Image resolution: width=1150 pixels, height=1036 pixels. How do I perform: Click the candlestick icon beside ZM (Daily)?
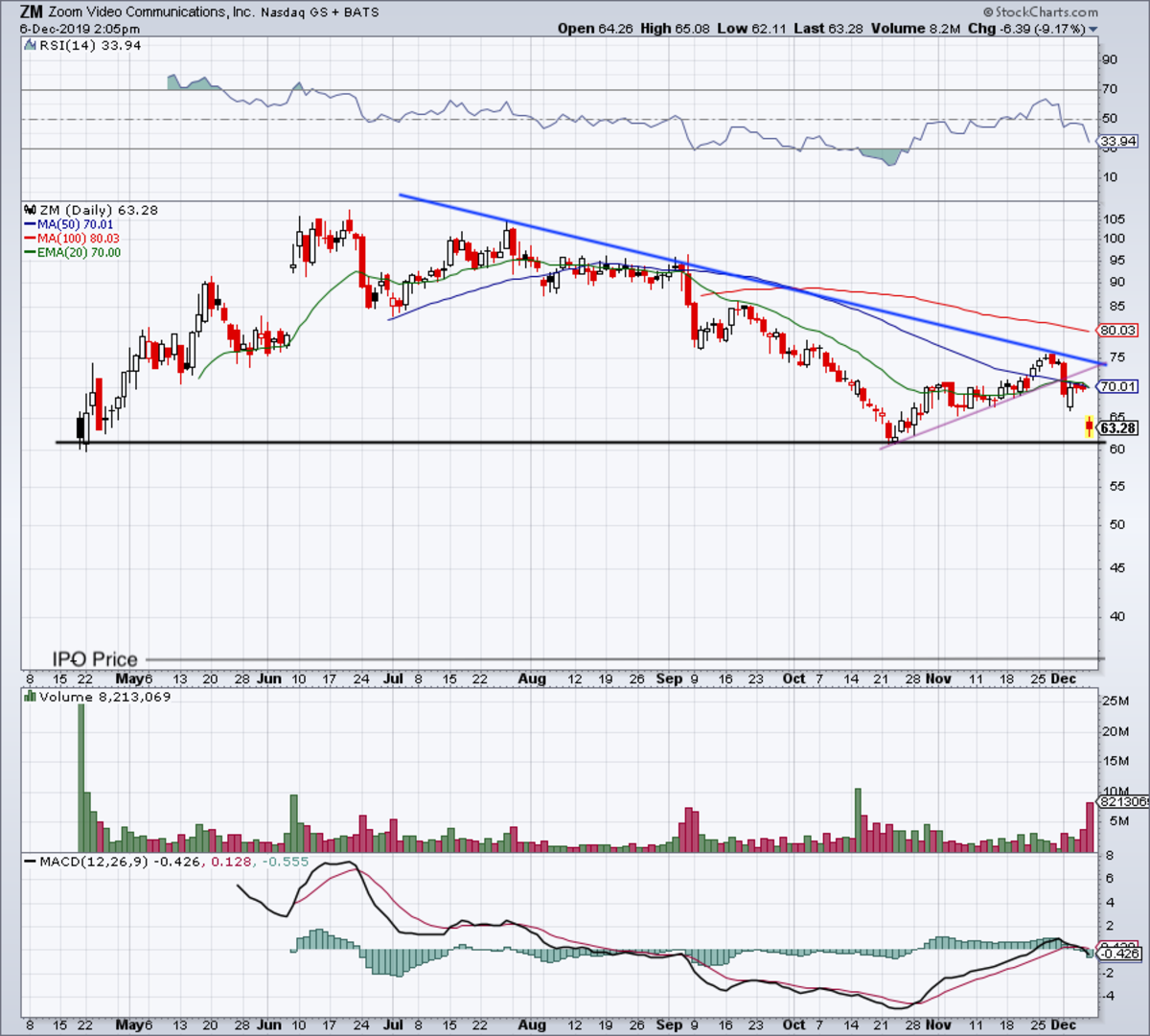click(x=29, y=209)
